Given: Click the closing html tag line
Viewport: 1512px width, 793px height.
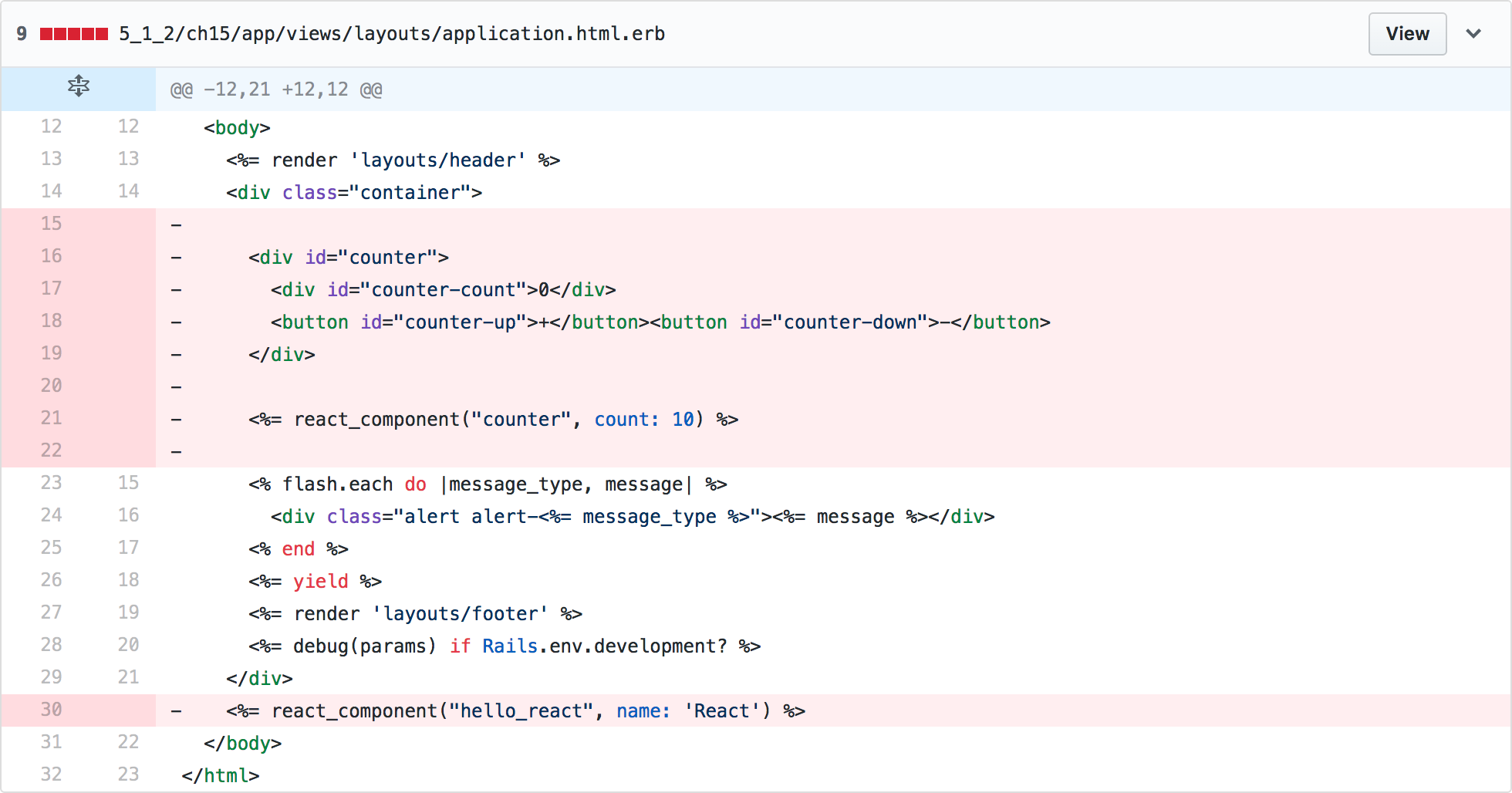Looking at the screenshot, I should (221, 776).
